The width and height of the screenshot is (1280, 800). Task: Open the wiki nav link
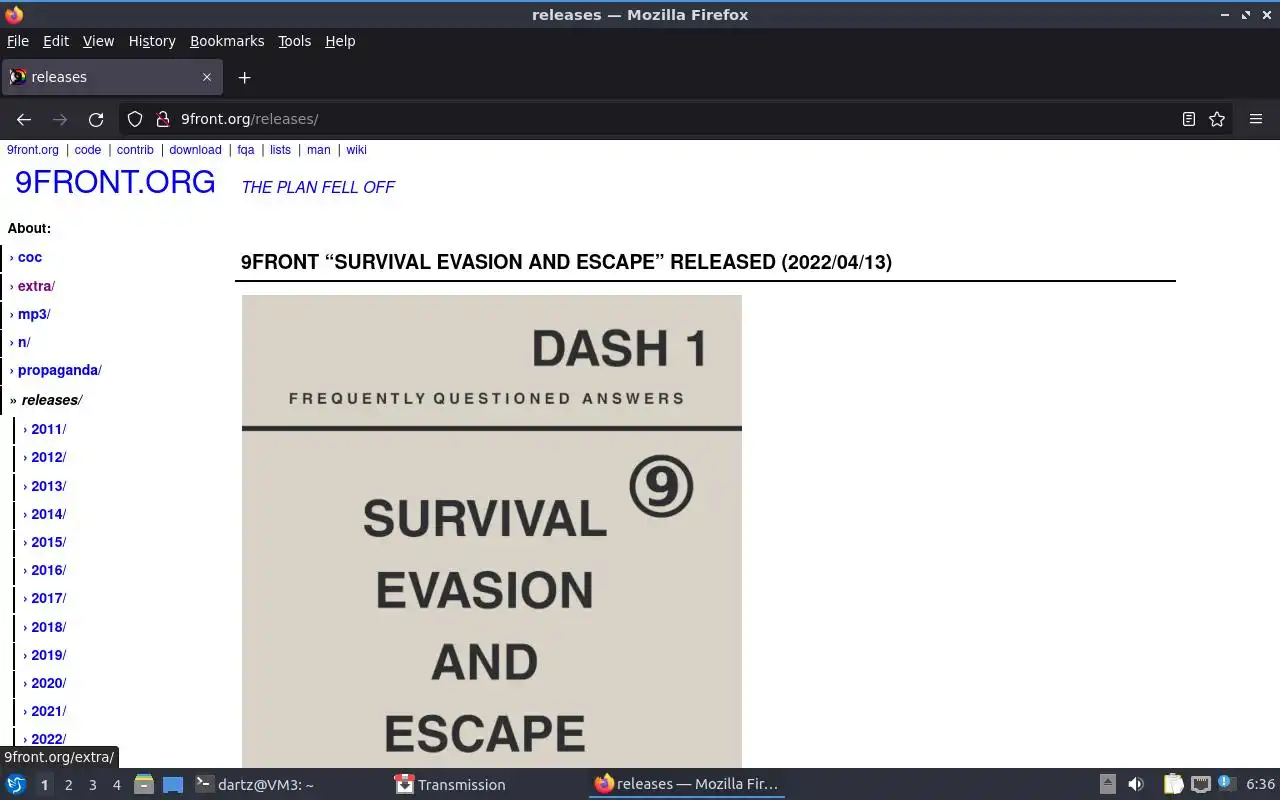356,150
